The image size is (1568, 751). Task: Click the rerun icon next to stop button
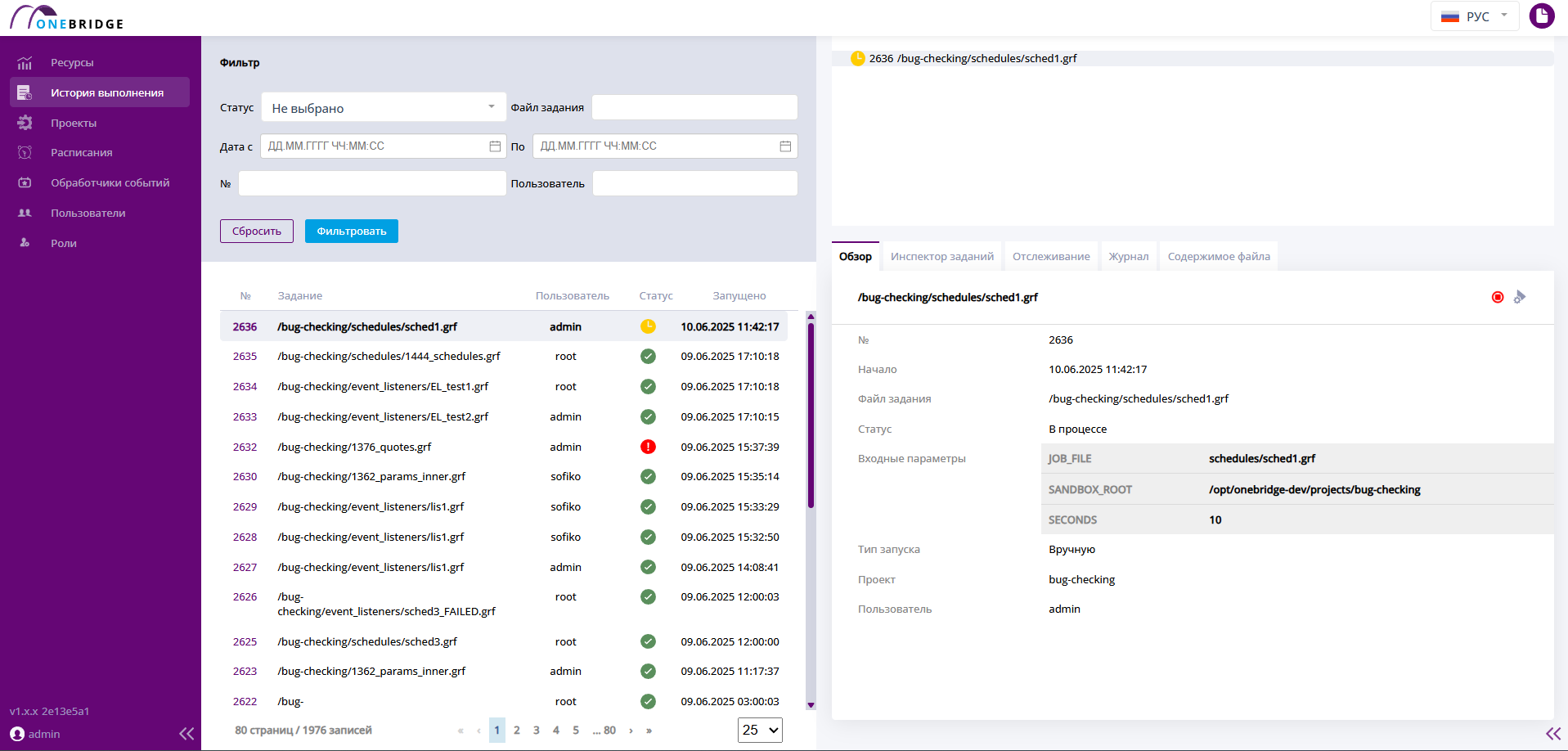coord(1520,297)
